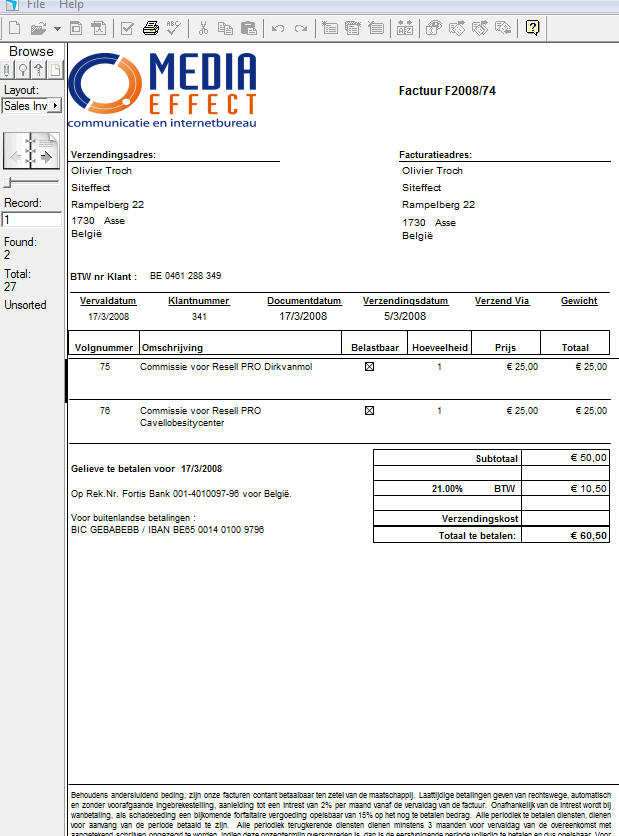The width and height of the screenshot is (619, 836).
Task: Click 'Commissie voor Resell PRO Dirkvanmol' description
Action: [226, 367]
